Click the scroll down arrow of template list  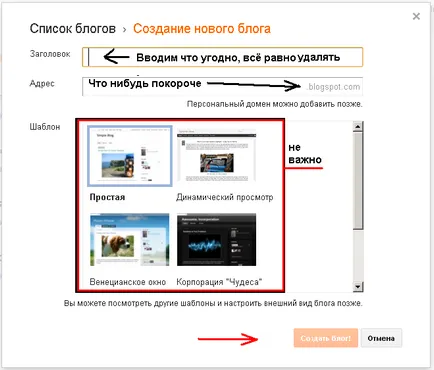click(x=358, y=286)
